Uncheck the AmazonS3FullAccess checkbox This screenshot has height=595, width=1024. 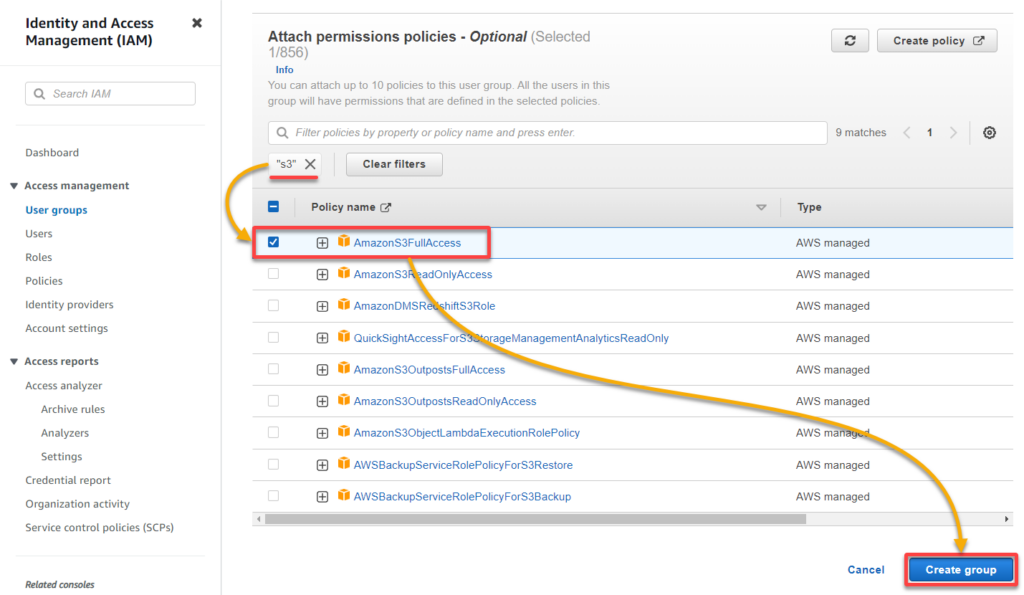pyautogui.click(x=274, y=242)
